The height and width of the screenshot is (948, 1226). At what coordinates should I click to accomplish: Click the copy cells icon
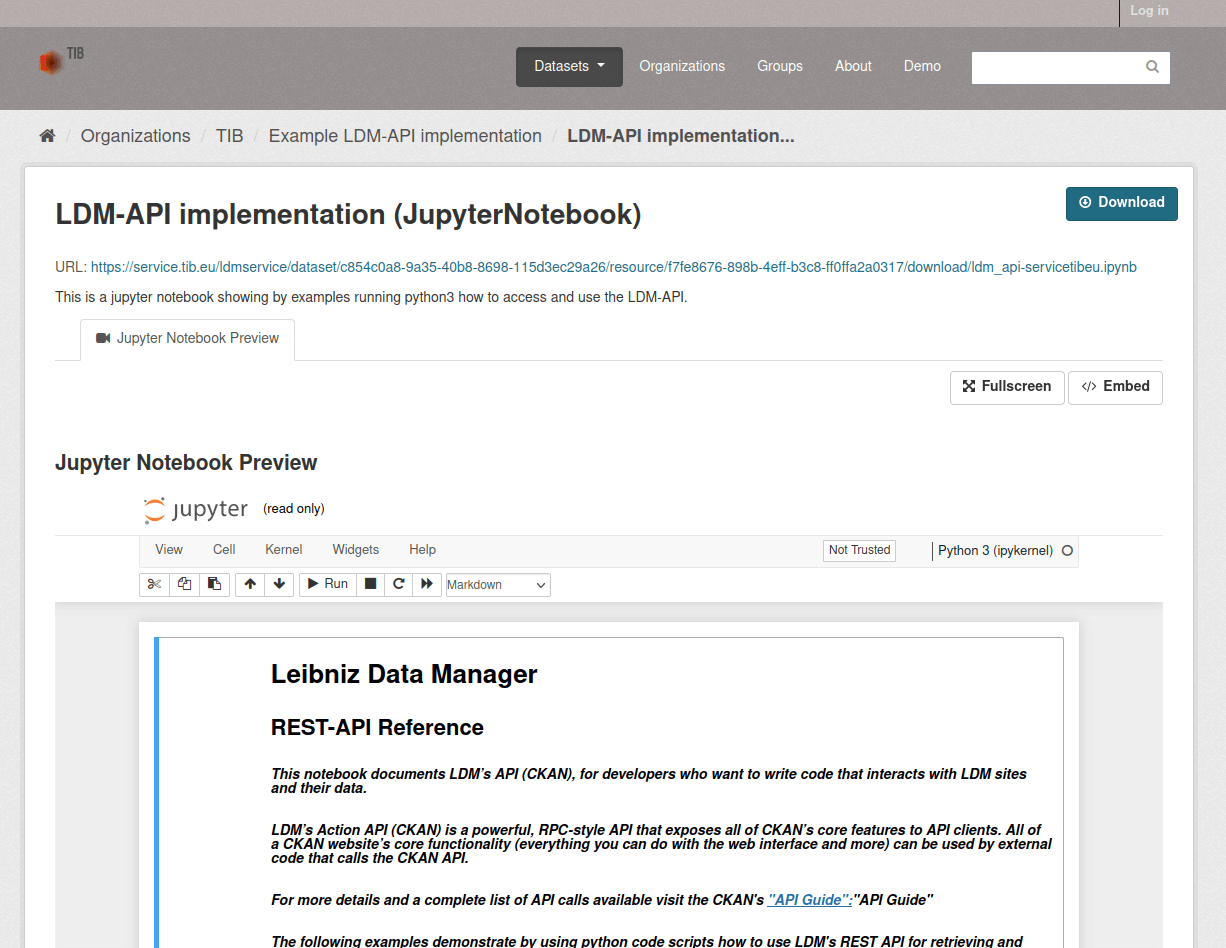pos(184,584)
